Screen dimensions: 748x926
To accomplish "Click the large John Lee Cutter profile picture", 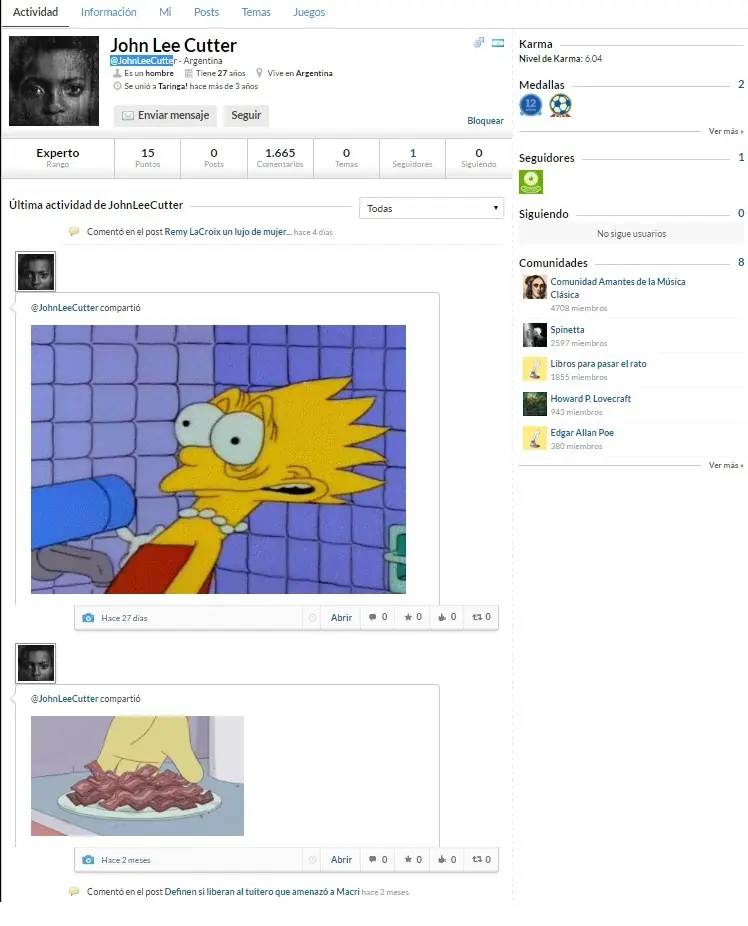I will [54, 81].
